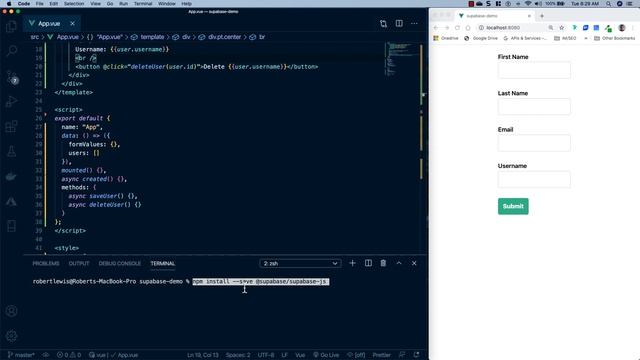This screenshot has height=360, width=640.
Task: Open the Docker view in the activity bar
Action: click(x=11, y=176)
